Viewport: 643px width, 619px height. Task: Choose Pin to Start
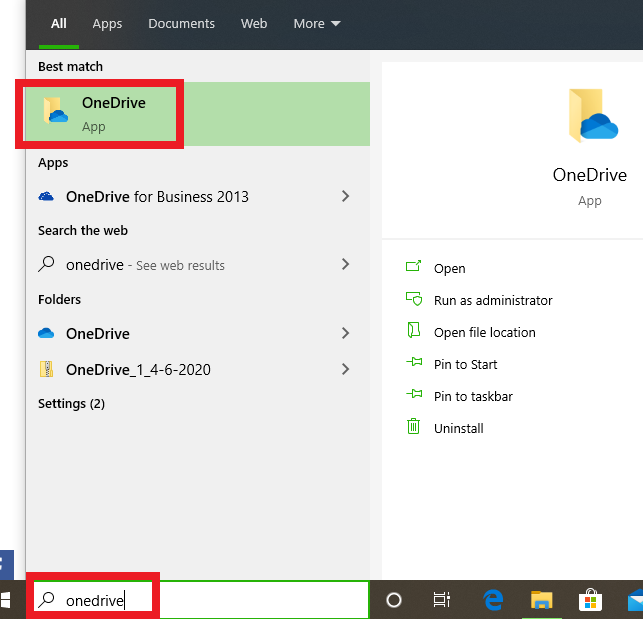pos(465,364)
